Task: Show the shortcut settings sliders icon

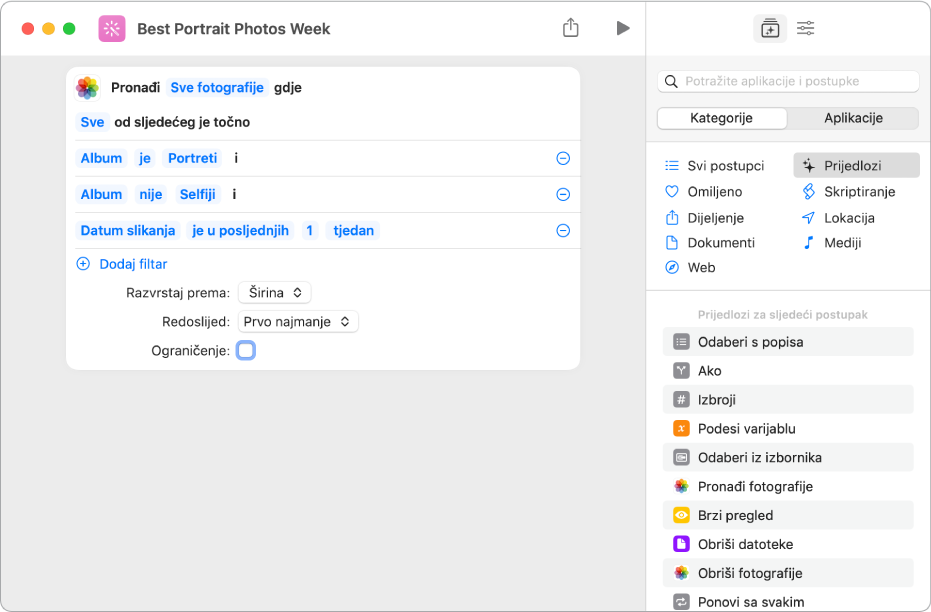Action: 805,29
